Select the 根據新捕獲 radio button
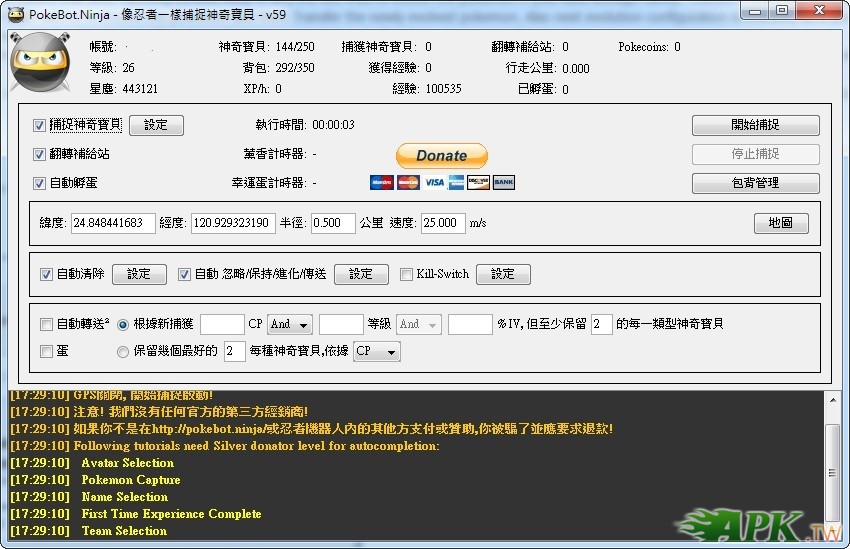This screenshot has height=549, width=850. coord(123,325)
